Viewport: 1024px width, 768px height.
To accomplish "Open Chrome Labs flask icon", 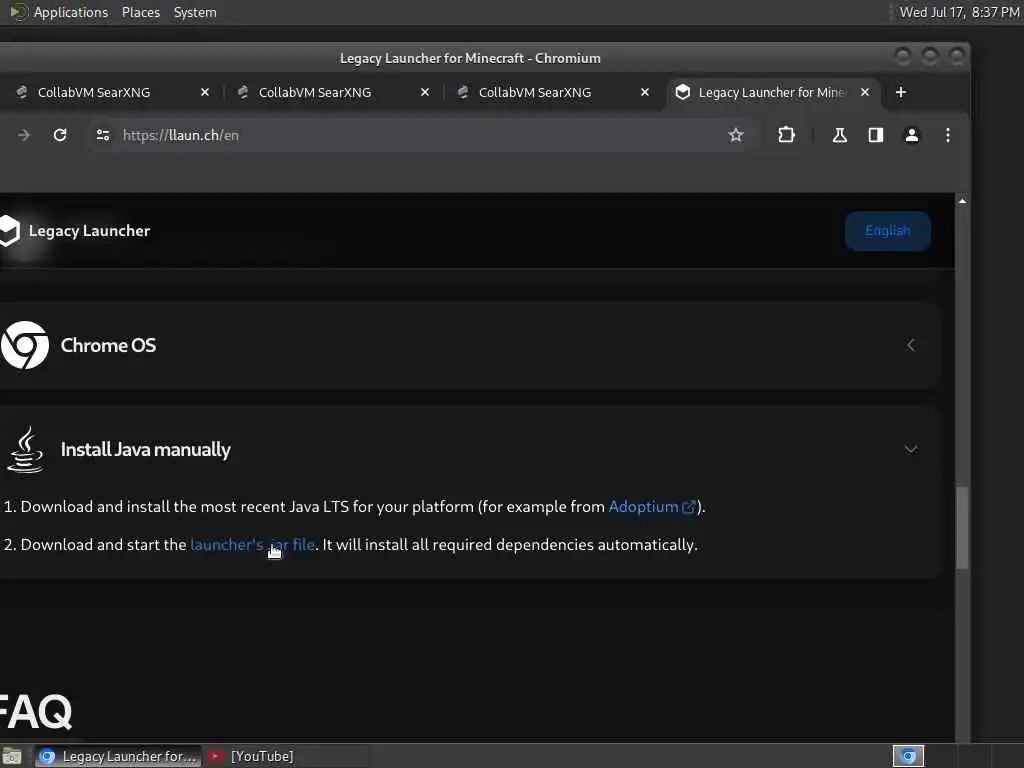I will click(840, 135).
